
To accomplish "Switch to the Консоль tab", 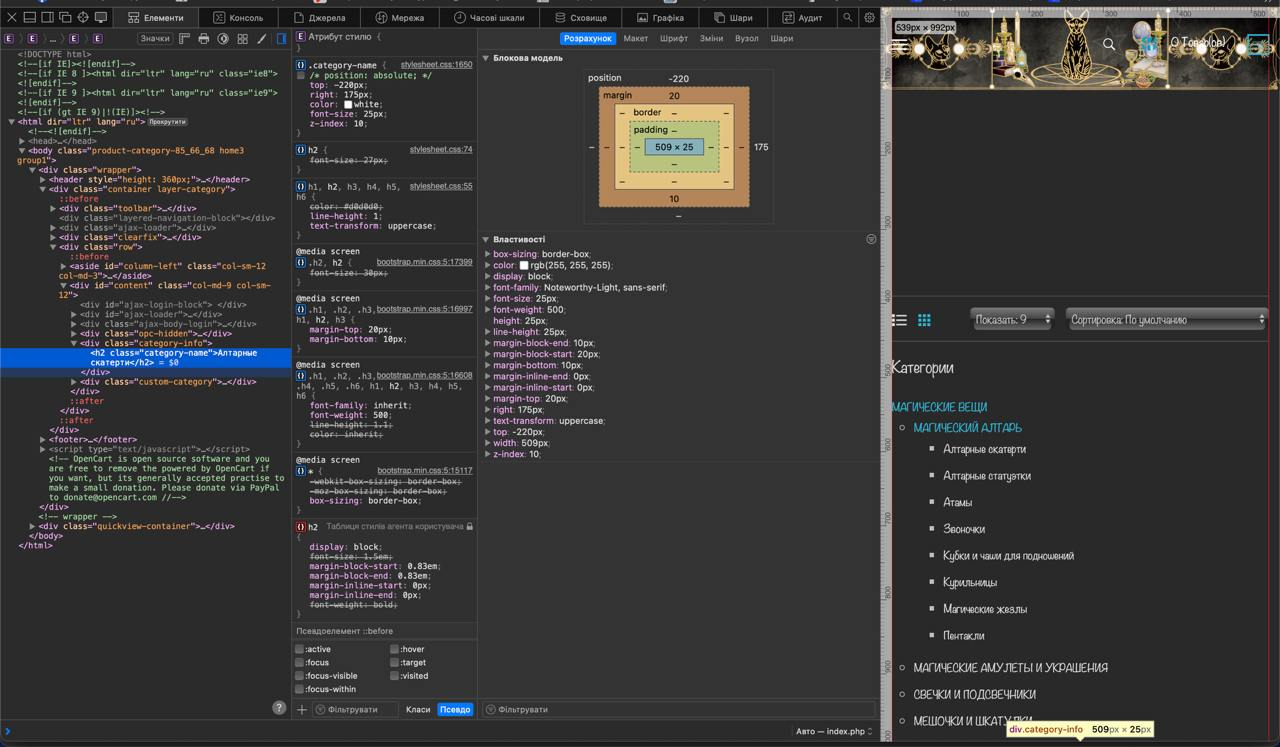I will [238, 17].
